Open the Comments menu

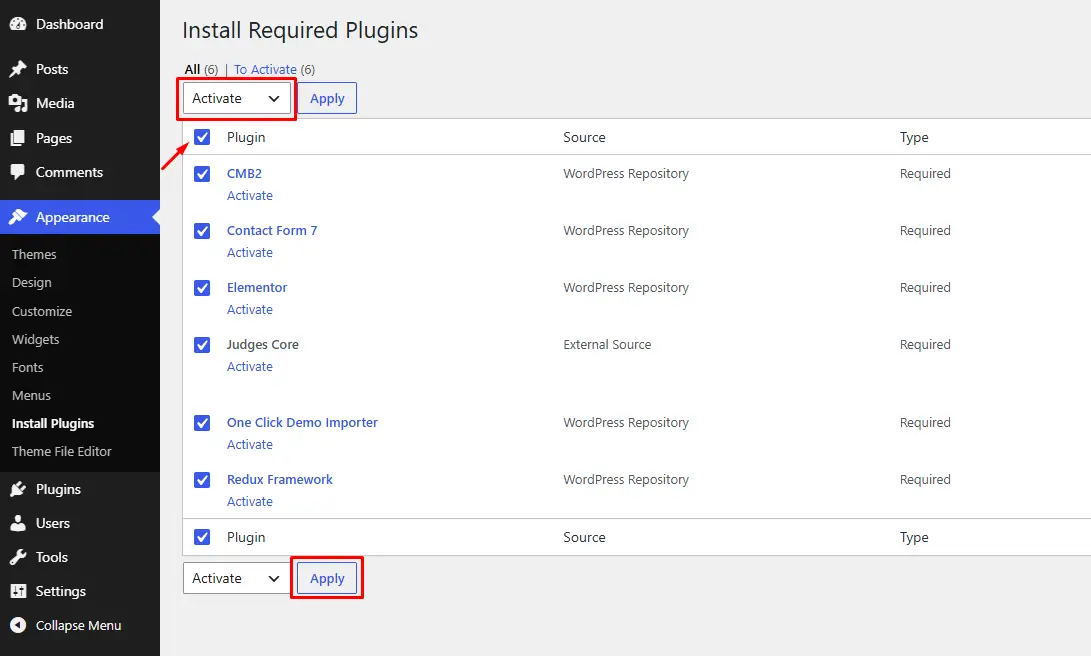point(69,173)
